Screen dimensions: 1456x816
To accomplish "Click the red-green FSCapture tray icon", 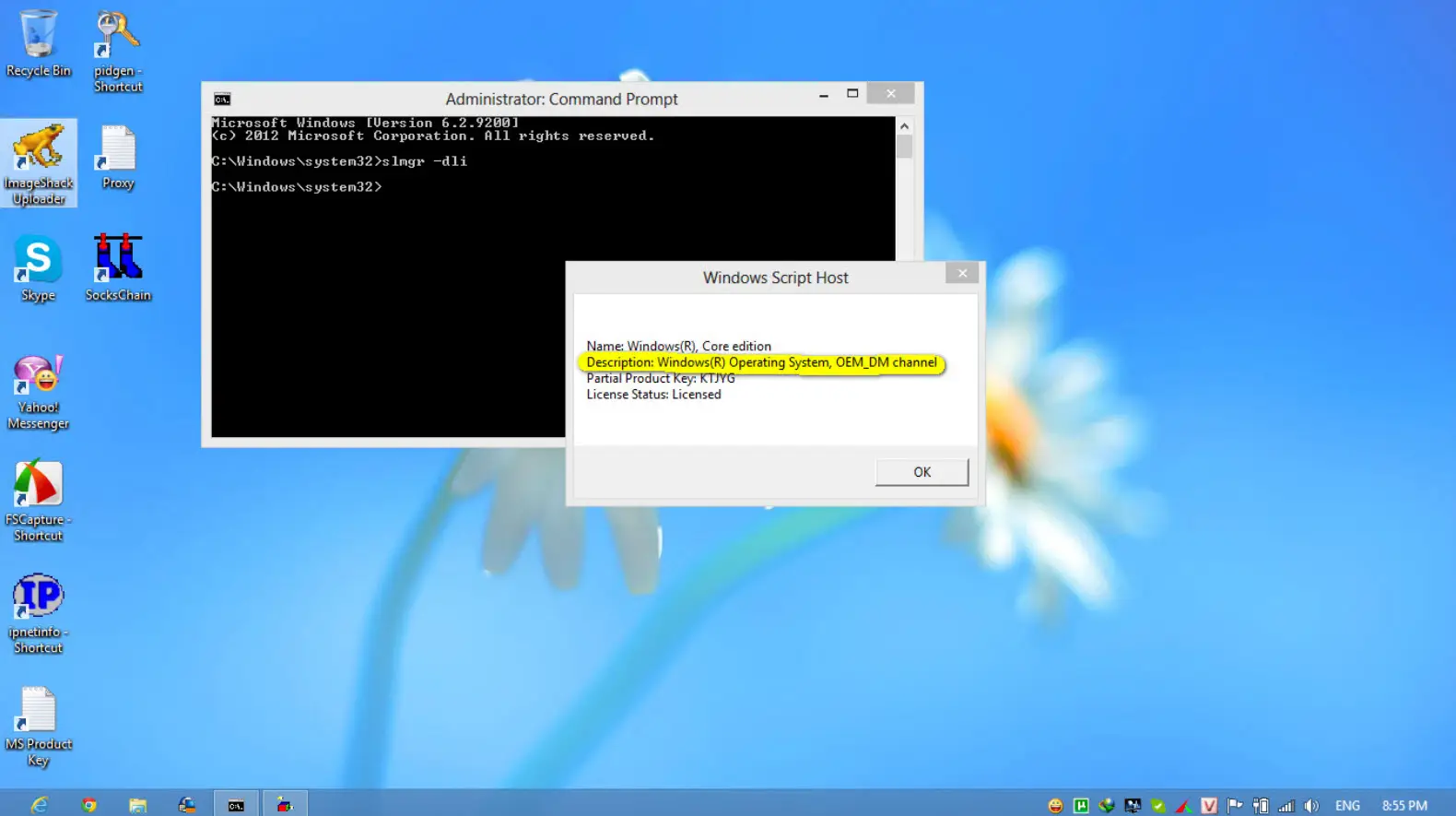I will pyautogui.click(x=1183, y=806).
